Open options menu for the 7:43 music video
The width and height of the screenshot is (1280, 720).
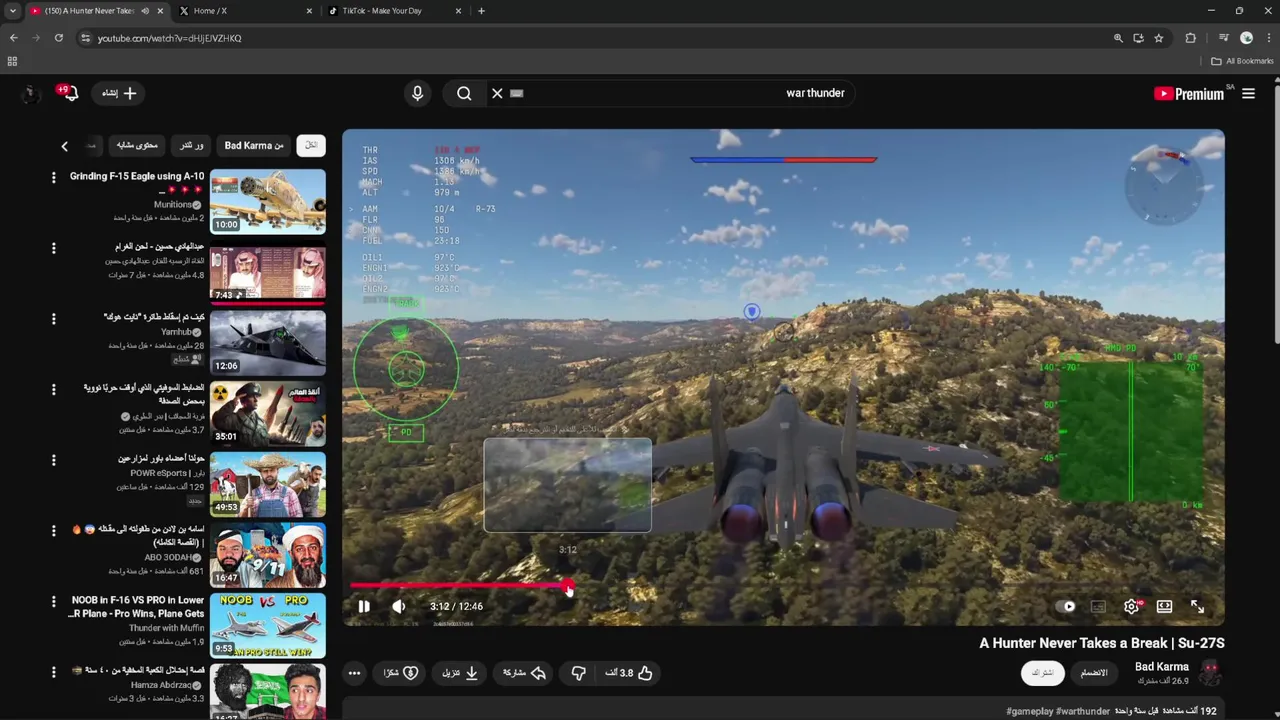click(54, 248)
